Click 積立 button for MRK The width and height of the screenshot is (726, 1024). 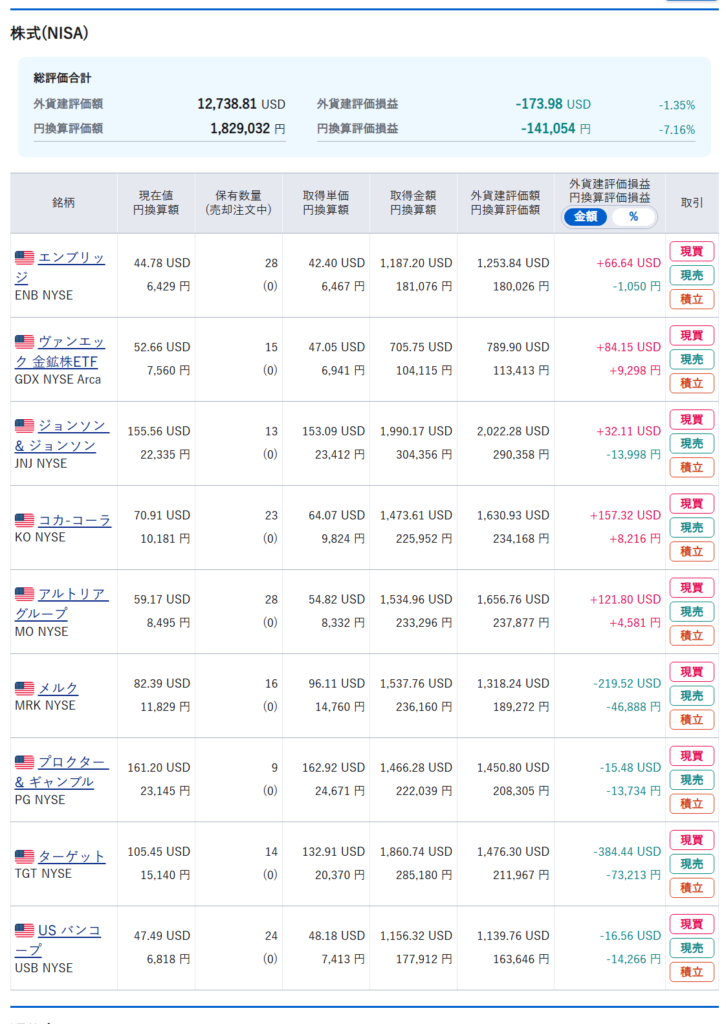click(x=691, y=720)
